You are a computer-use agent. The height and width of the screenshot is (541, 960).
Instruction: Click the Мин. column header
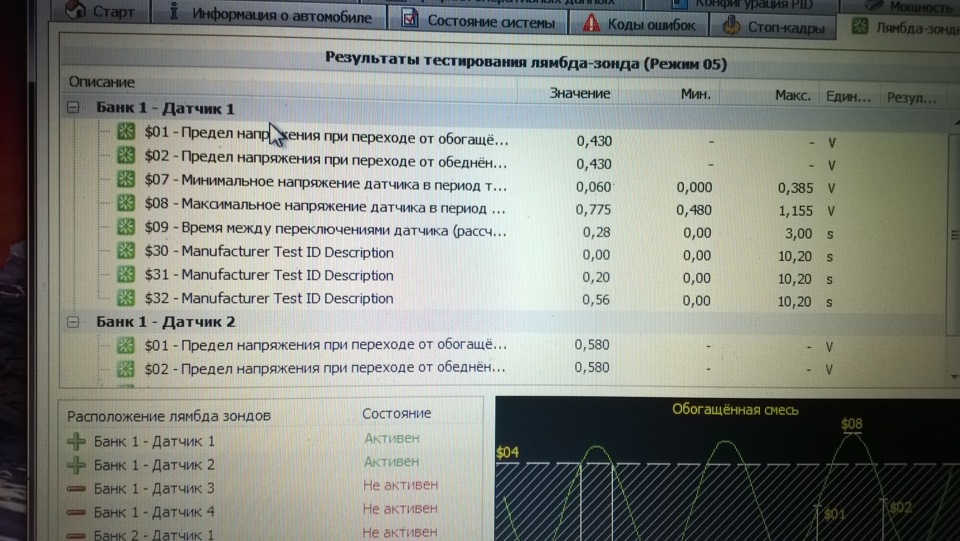point(696,94)
